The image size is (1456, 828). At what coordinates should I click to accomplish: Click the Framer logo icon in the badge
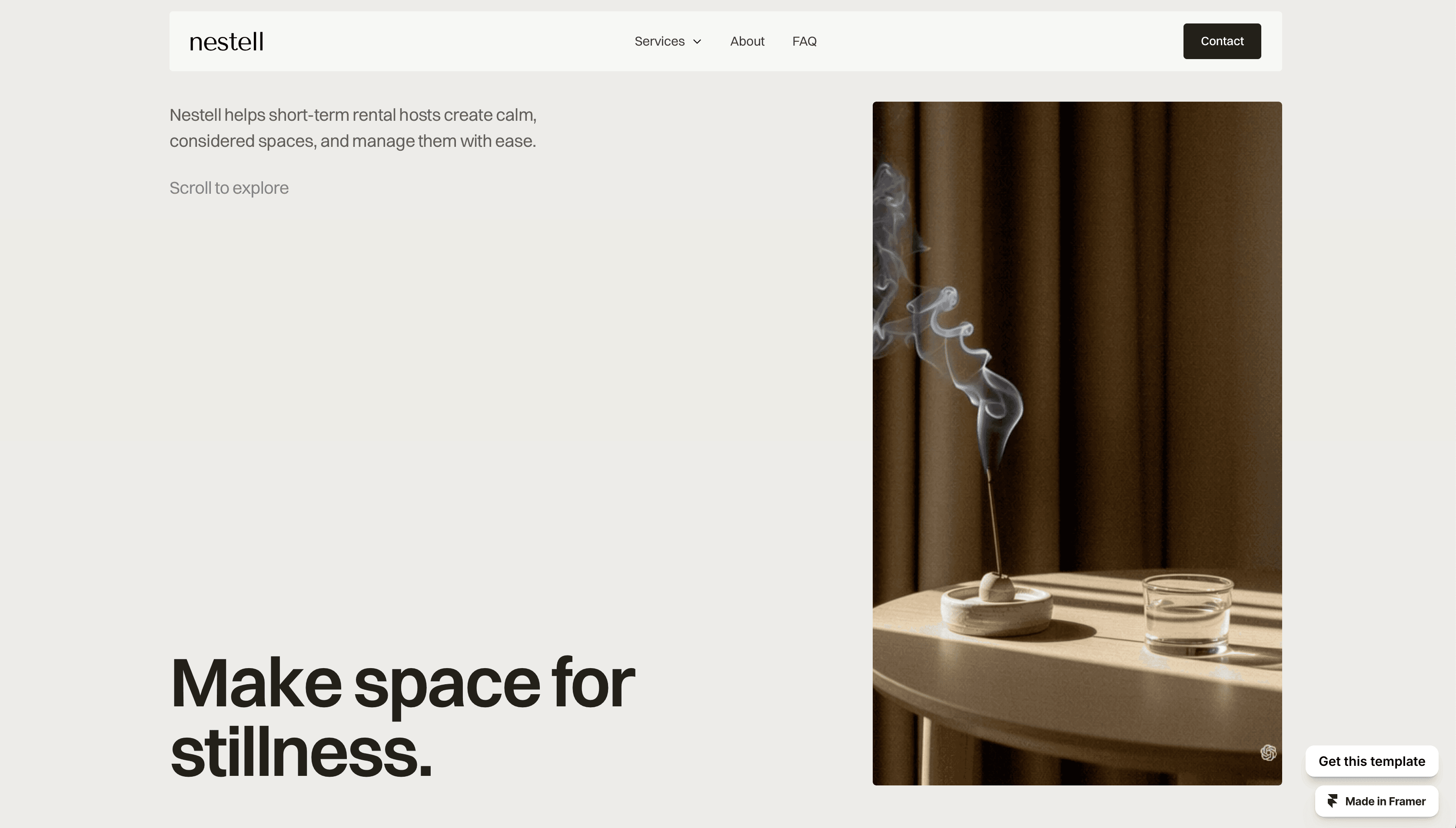[x=1333, y=801]
